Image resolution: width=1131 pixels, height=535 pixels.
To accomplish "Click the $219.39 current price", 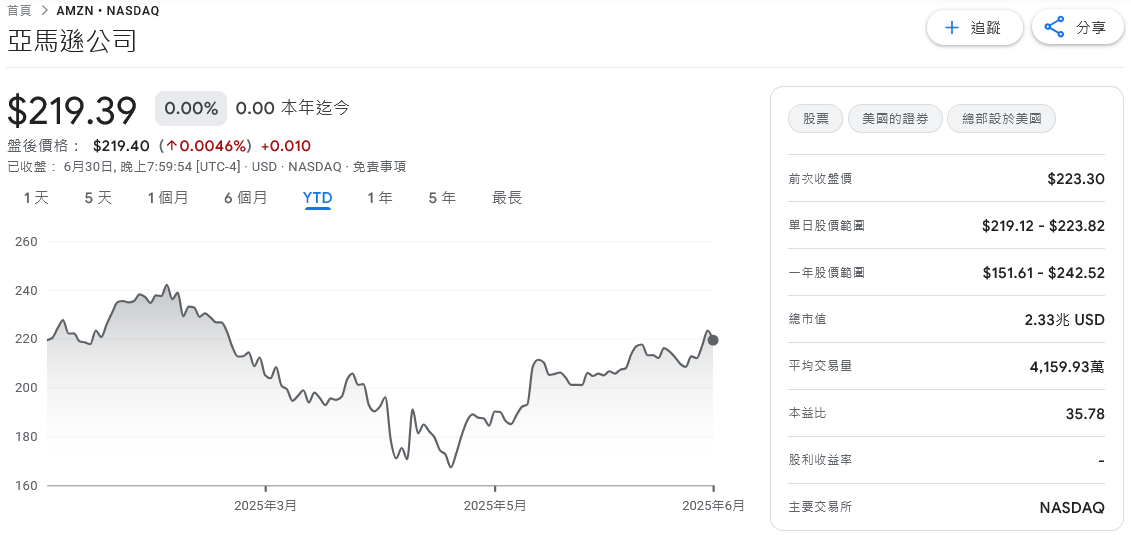I will coord(72,111).
